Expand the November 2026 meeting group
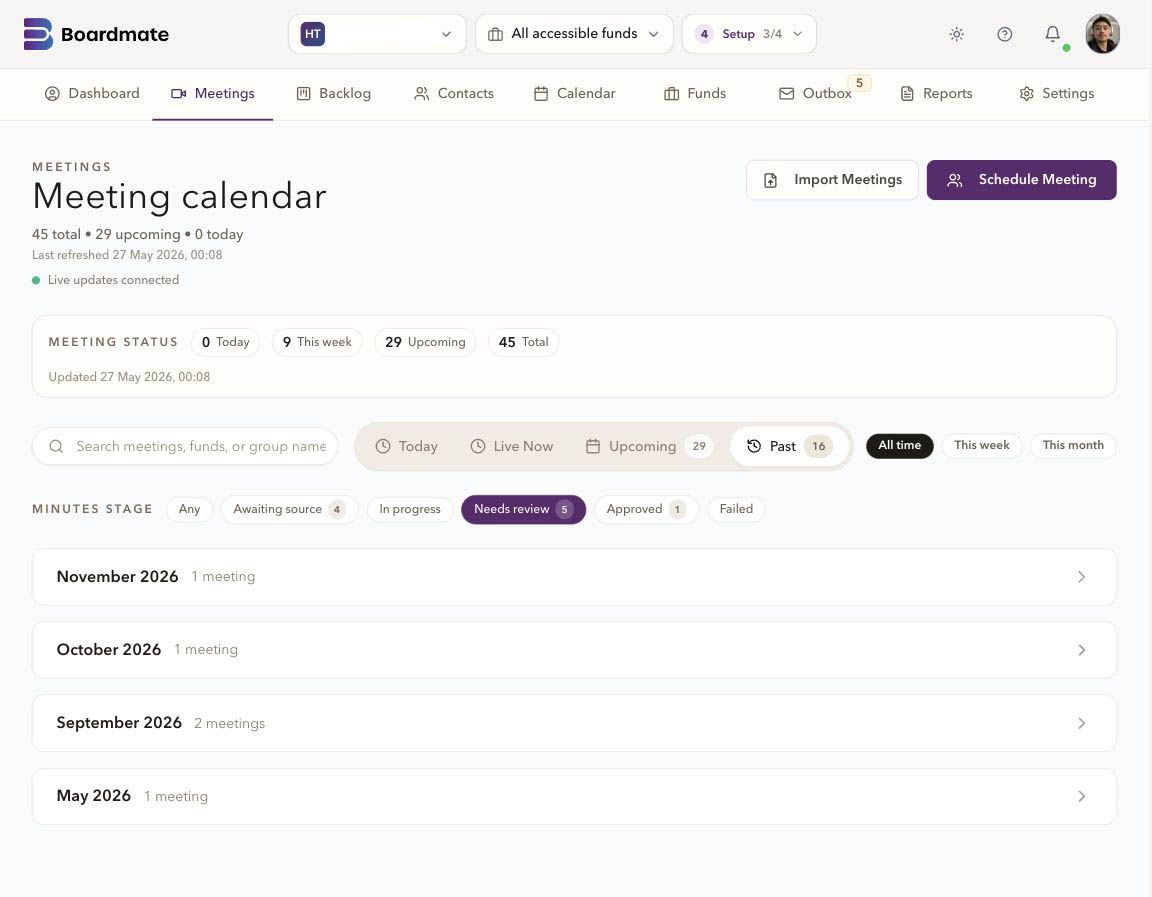 click(x=574, y=577)
